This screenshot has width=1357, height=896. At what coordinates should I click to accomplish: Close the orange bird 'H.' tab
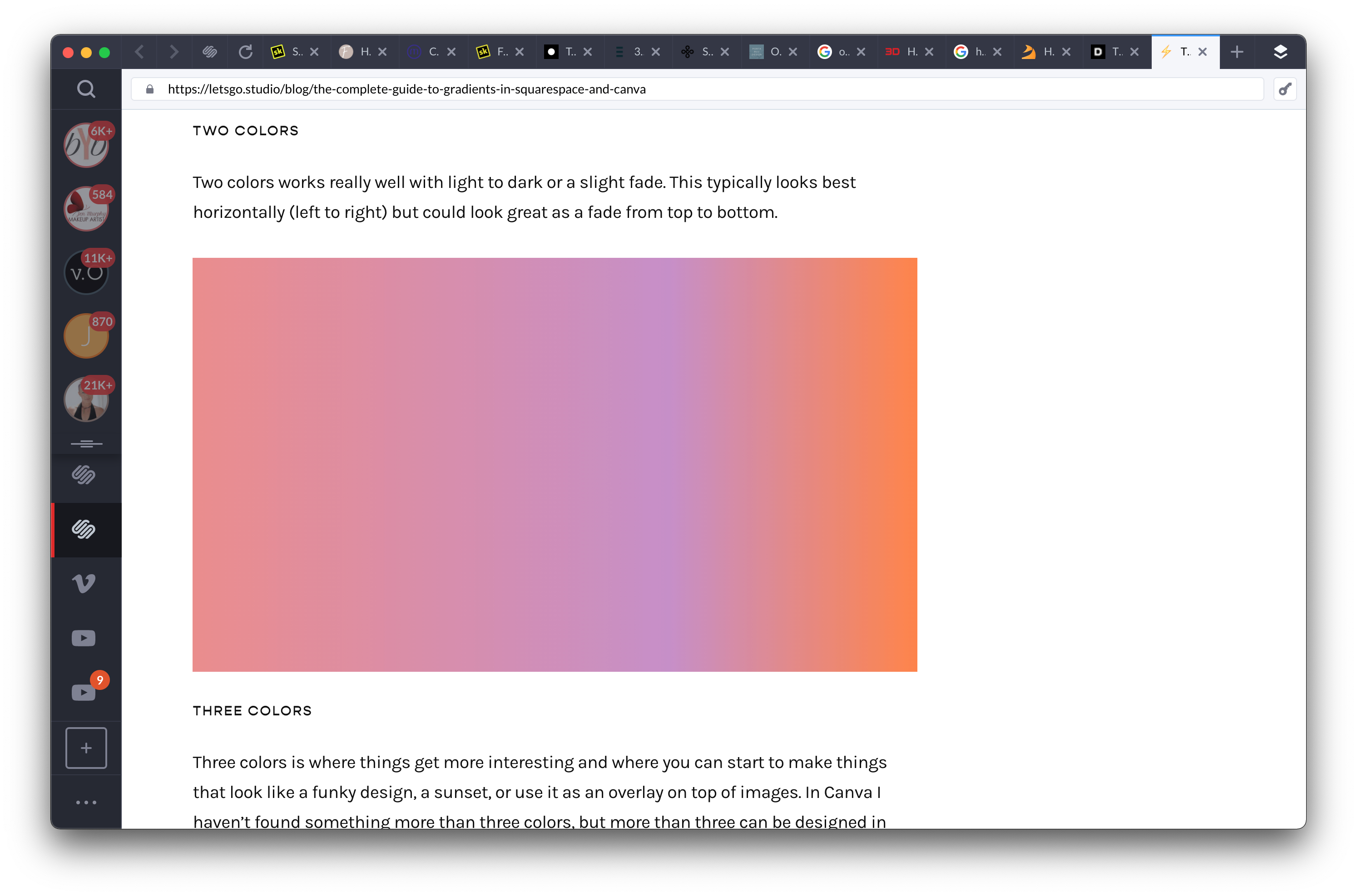[x=1066, y=52]
